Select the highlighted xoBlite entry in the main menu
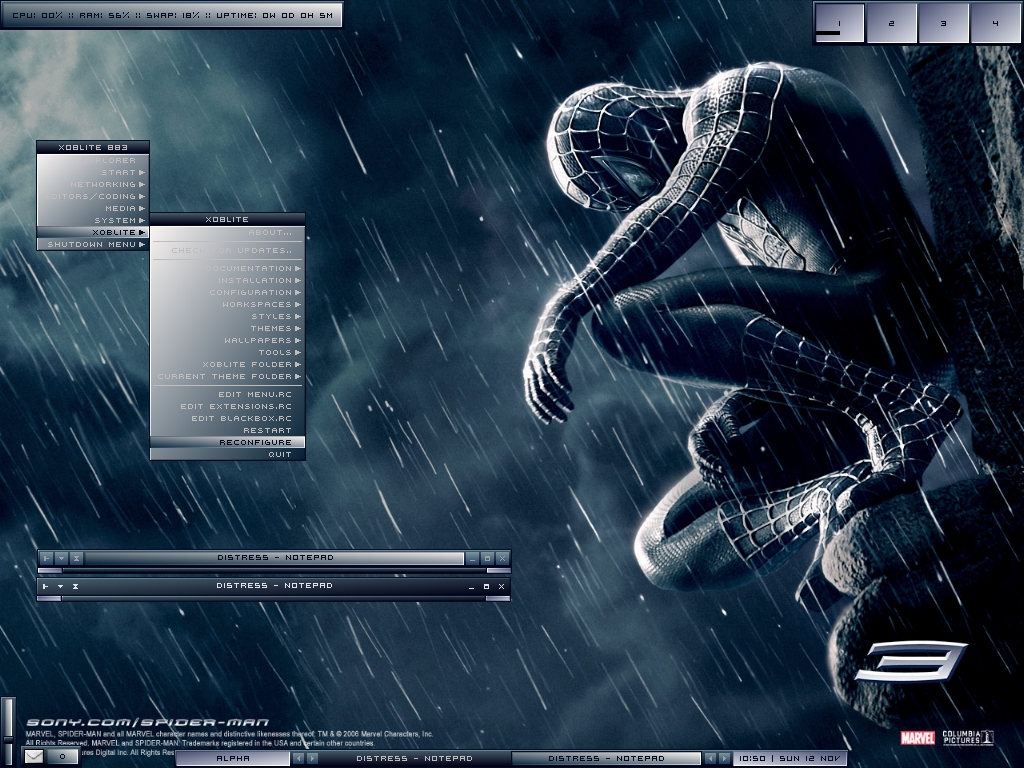This screenshot has width=1024, height=768. (93, 232)
